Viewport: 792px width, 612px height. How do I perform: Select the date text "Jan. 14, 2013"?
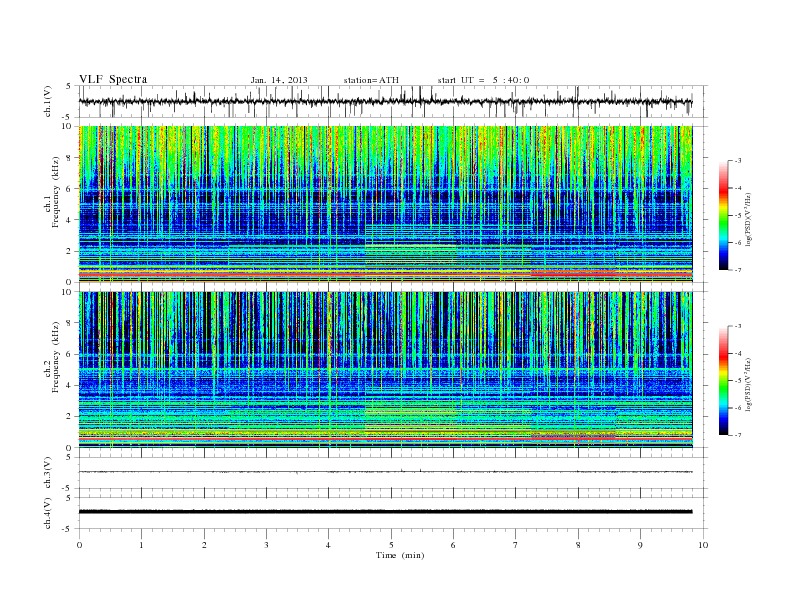tap(279, 80)
